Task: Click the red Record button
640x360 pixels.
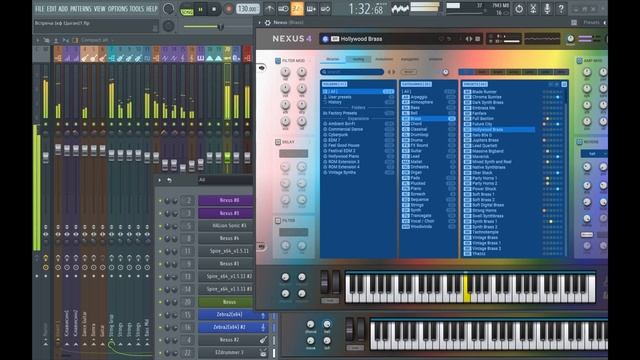Action: point(229,9)
